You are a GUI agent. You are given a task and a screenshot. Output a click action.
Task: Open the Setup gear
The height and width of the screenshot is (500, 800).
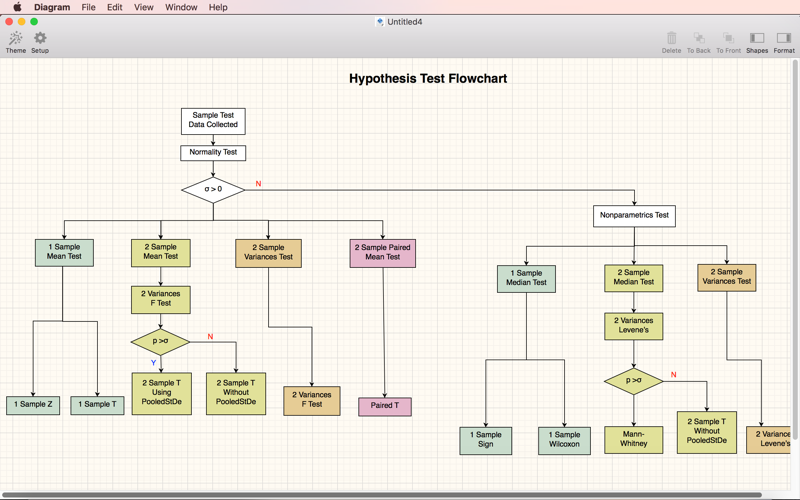[x=40, y=42]
